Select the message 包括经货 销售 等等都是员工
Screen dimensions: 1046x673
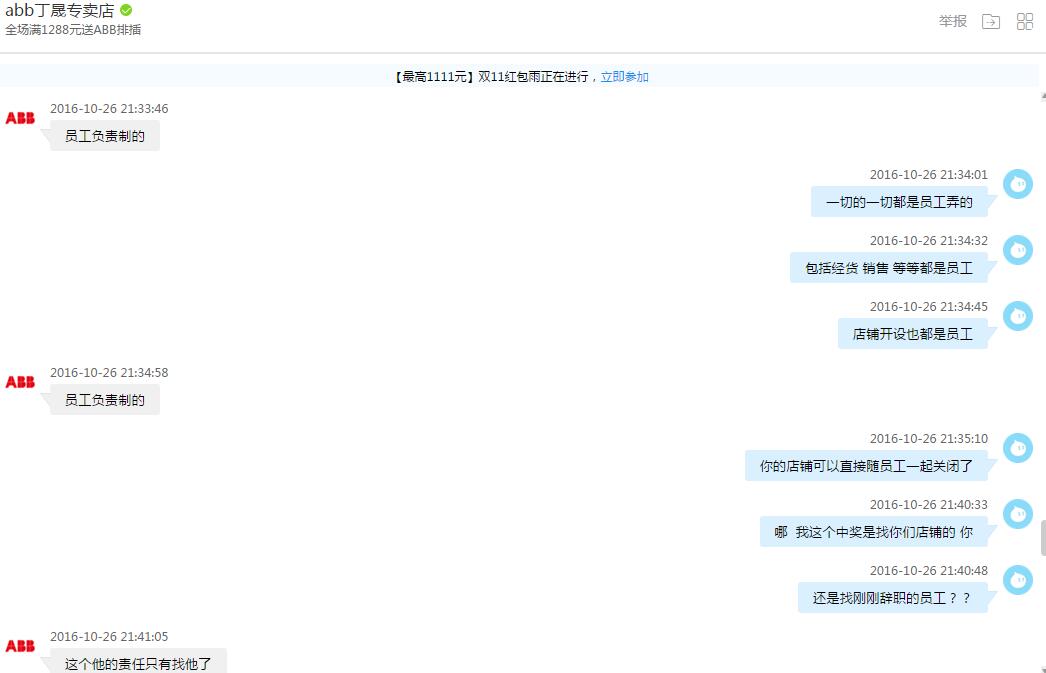[889, 268]
